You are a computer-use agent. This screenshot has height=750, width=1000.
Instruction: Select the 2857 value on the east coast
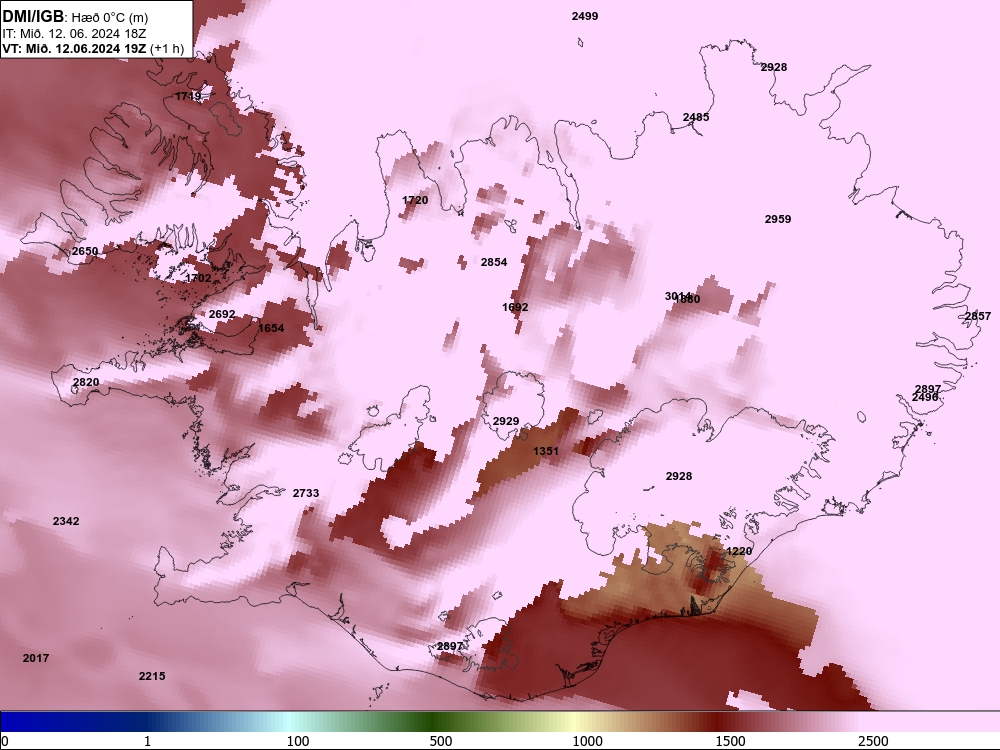coord(978,316)
